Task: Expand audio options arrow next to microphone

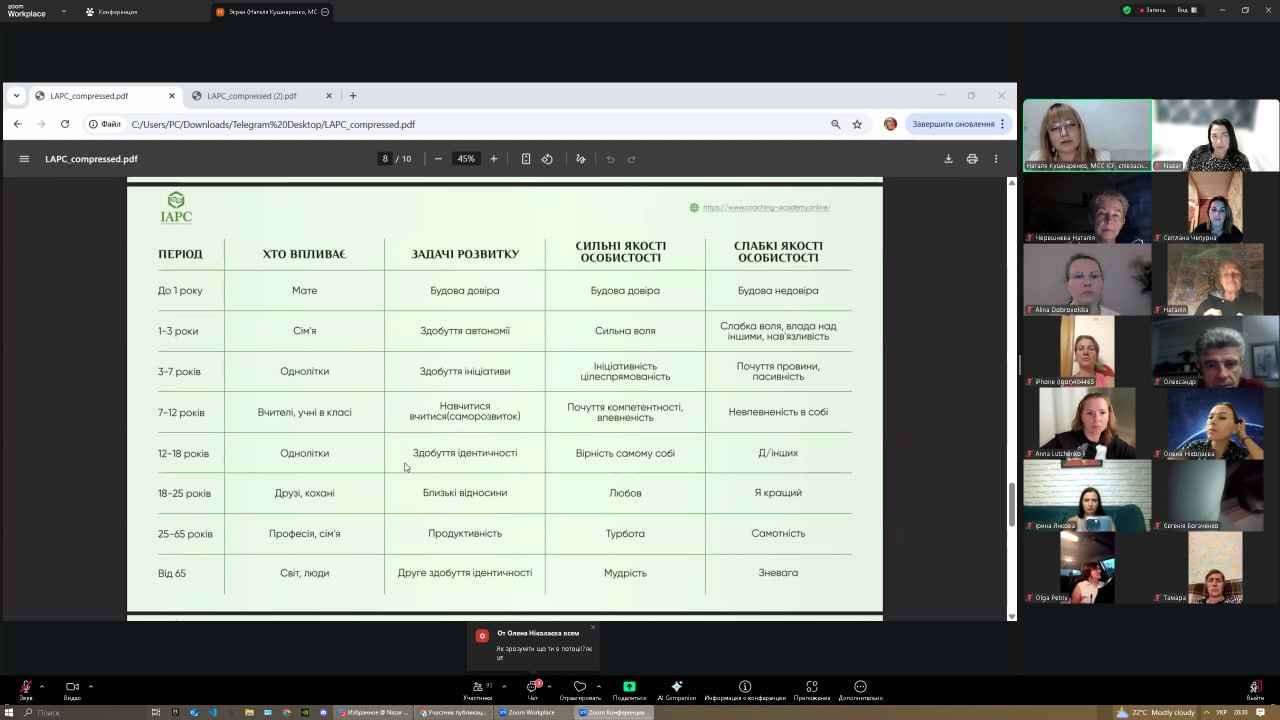Action: point(42,686)
